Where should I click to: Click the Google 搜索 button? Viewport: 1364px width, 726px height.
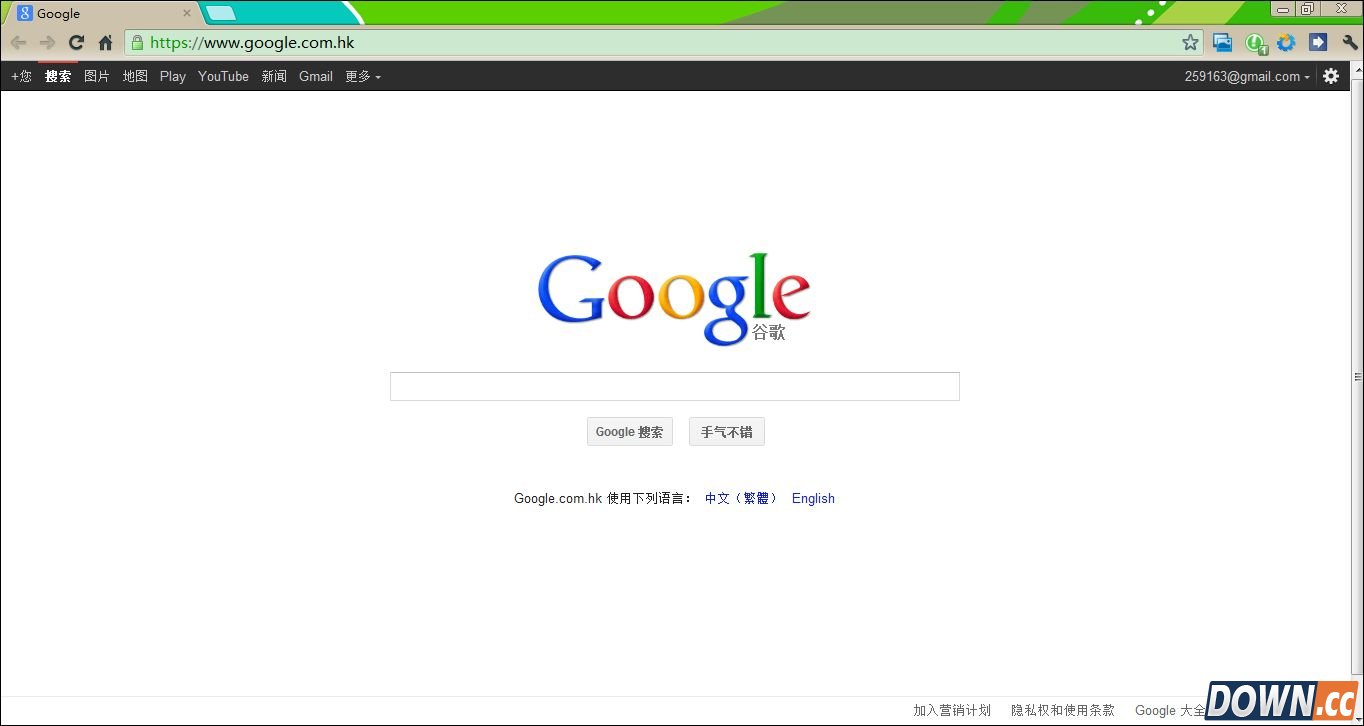coord(630,432)
